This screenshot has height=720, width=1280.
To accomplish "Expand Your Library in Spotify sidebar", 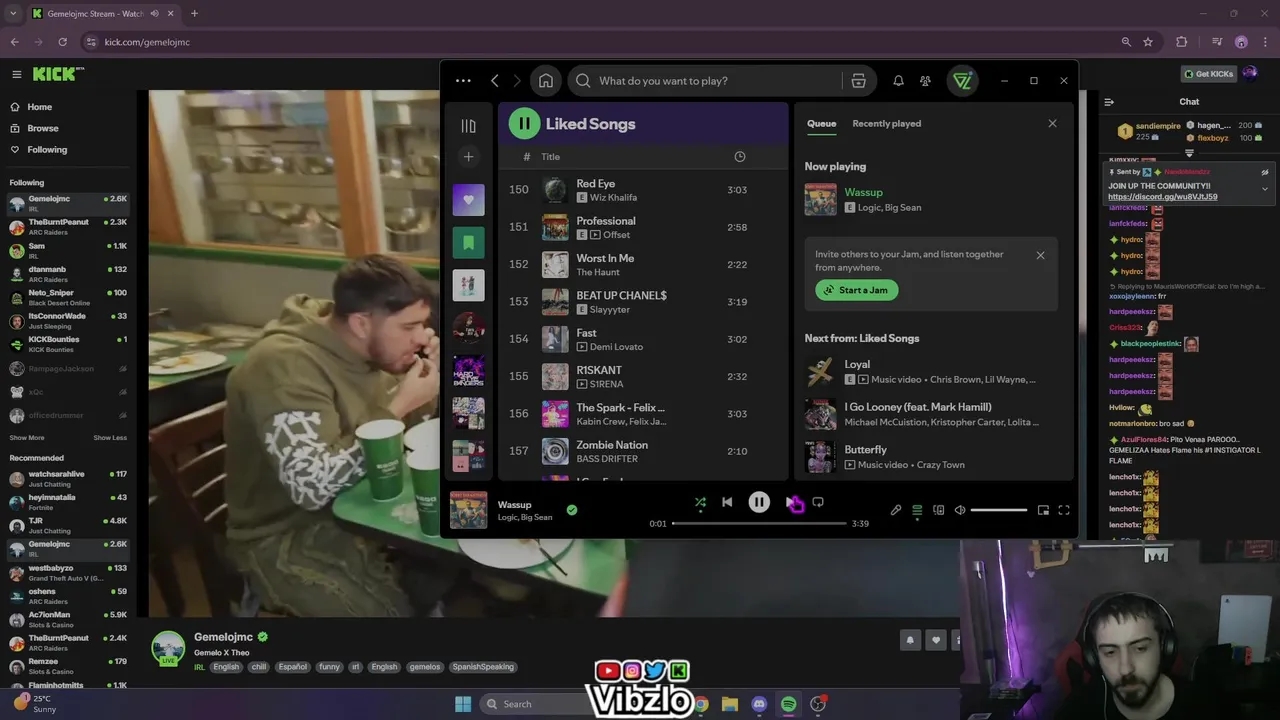I will pos(468,126).
